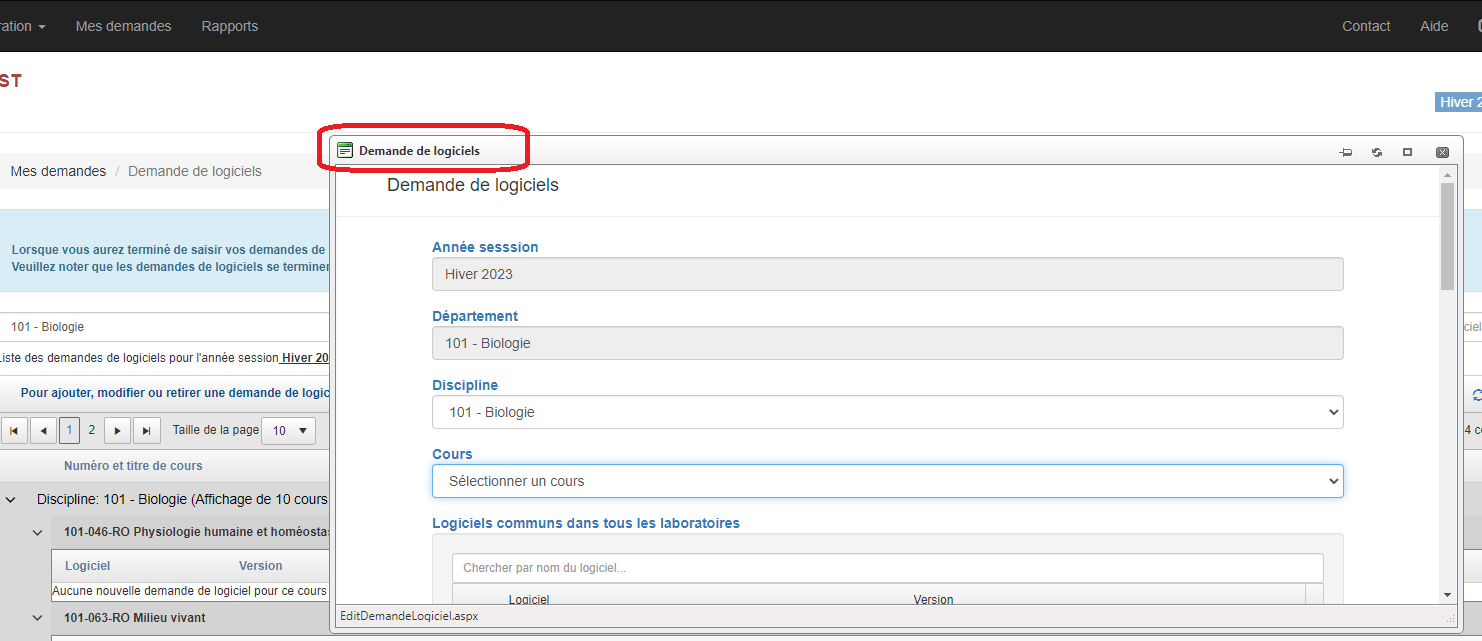Click the software name search field
Viewport: 1482px width, 641px height.
[887, 568]
